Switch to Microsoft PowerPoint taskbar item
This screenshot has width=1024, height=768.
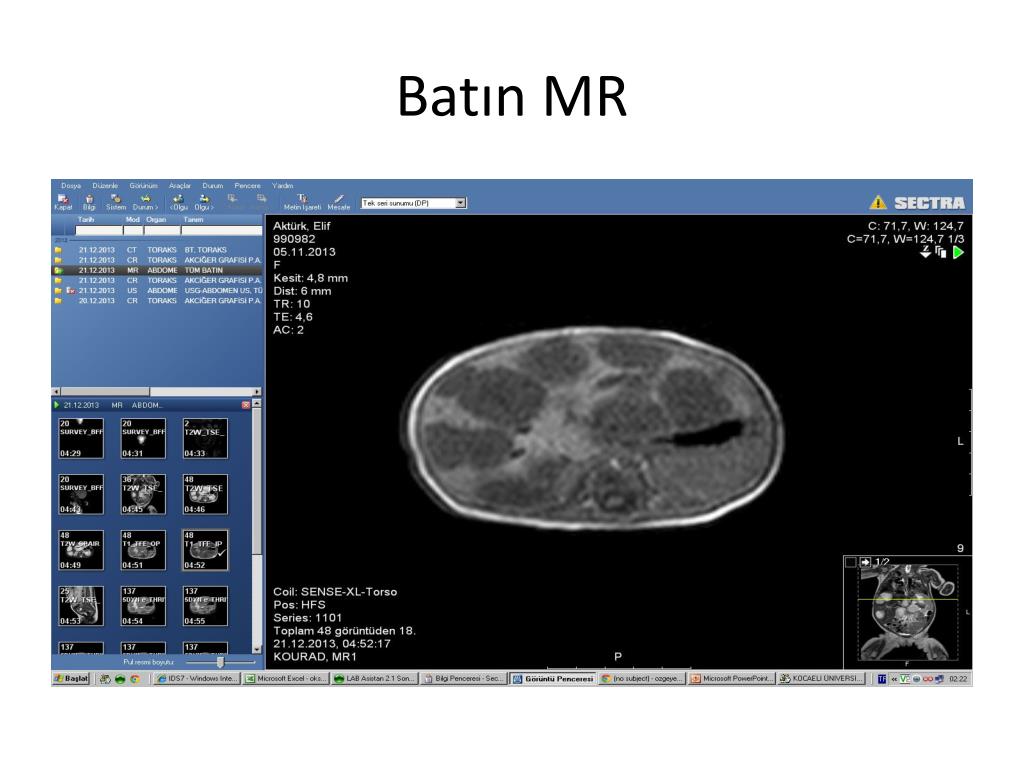point(731,679)
